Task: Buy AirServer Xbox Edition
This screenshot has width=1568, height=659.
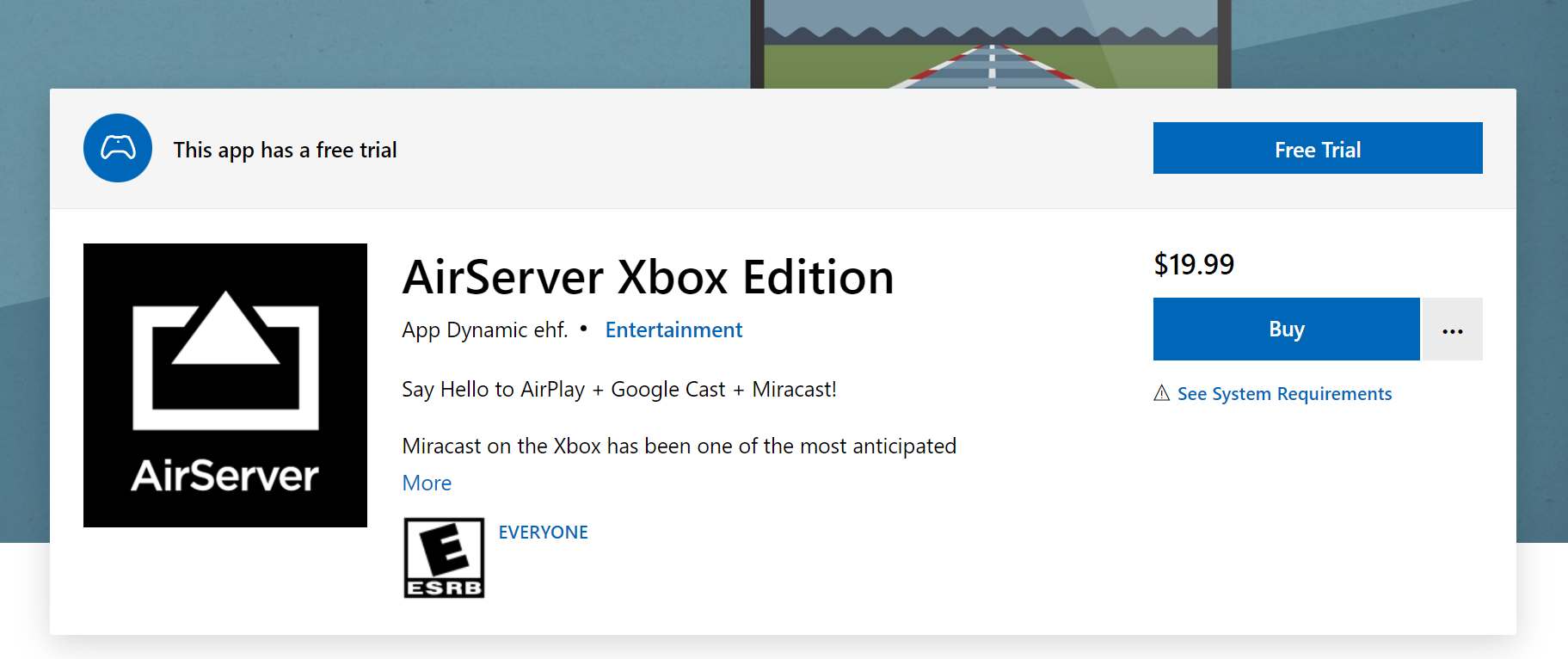Action: coord(1286,329)
